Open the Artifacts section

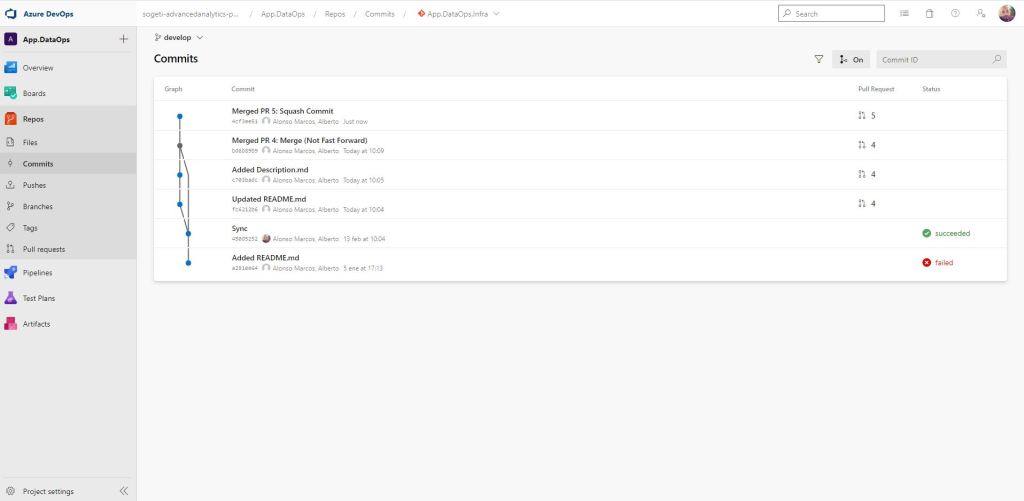[36, 324]
